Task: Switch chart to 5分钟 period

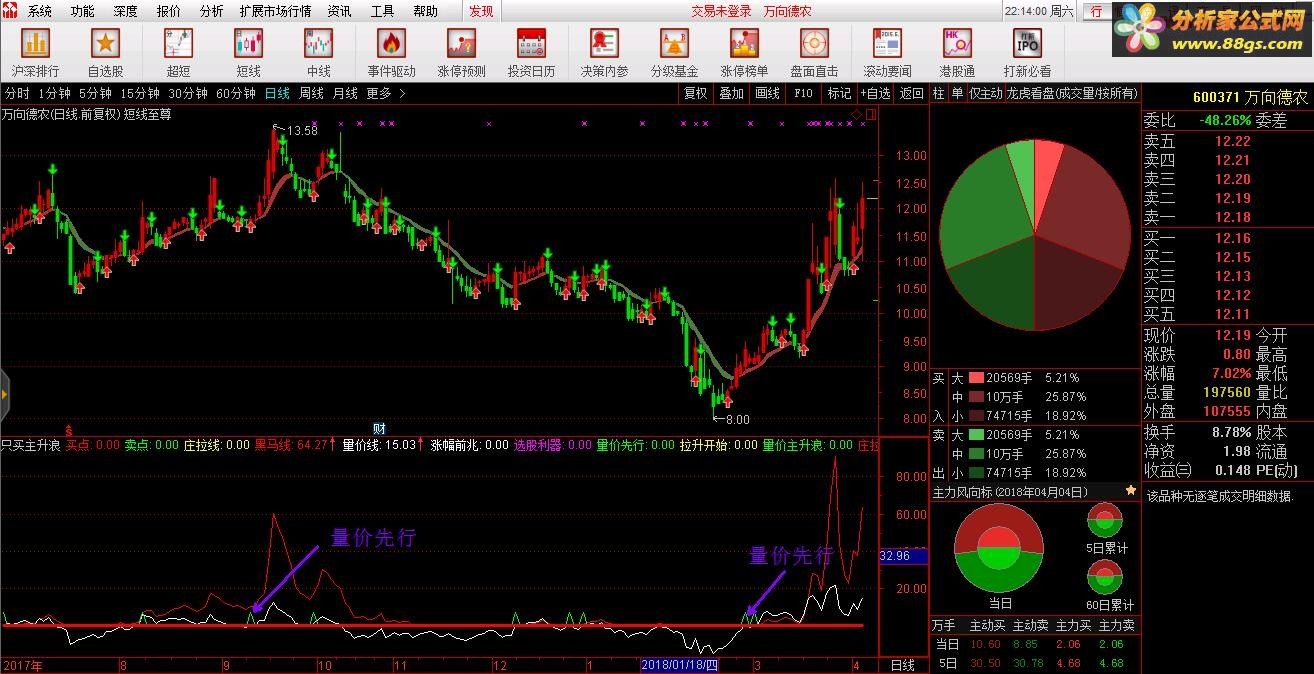Action: (95, 93)
